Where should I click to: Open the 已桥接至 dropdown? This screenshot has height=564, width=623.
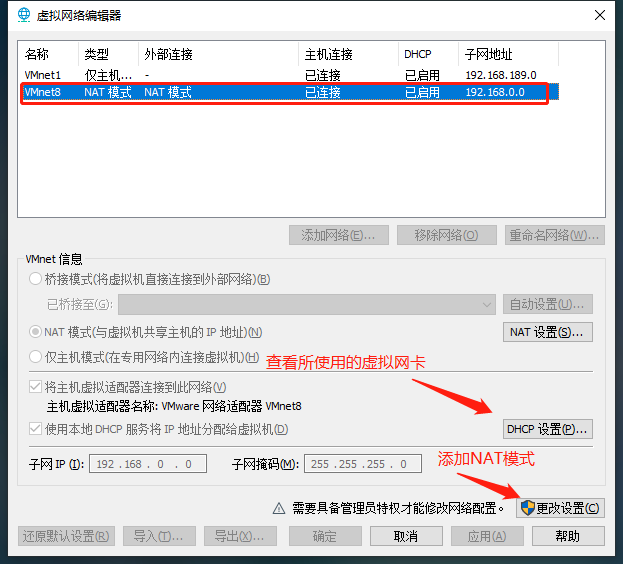307,305
